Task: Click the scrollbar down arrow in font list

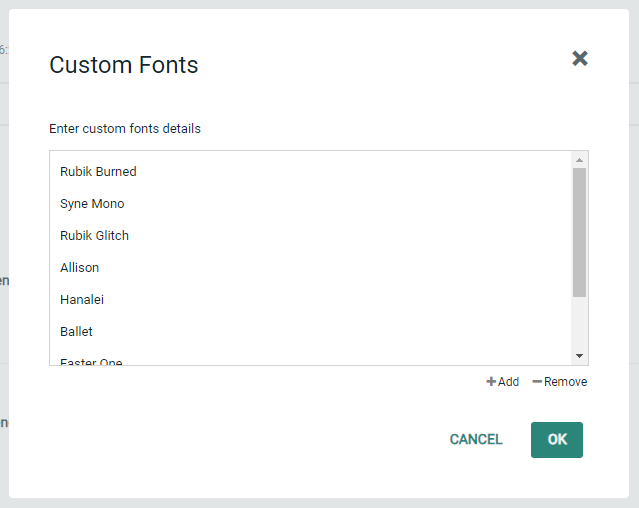Action: (579, 356)
